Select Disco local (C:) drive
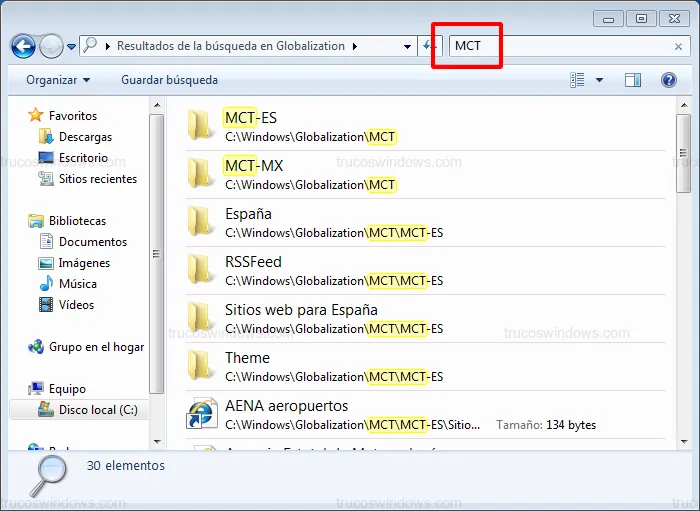The width and height of the screenshot is (700, 511). tap(97, 410)
